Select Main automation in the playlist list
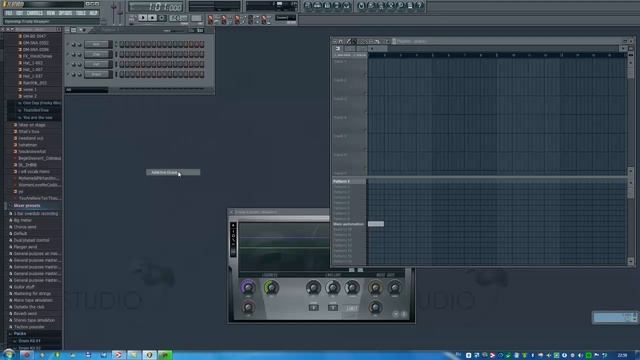The image size is (640, 360). [x=348, y=224]
